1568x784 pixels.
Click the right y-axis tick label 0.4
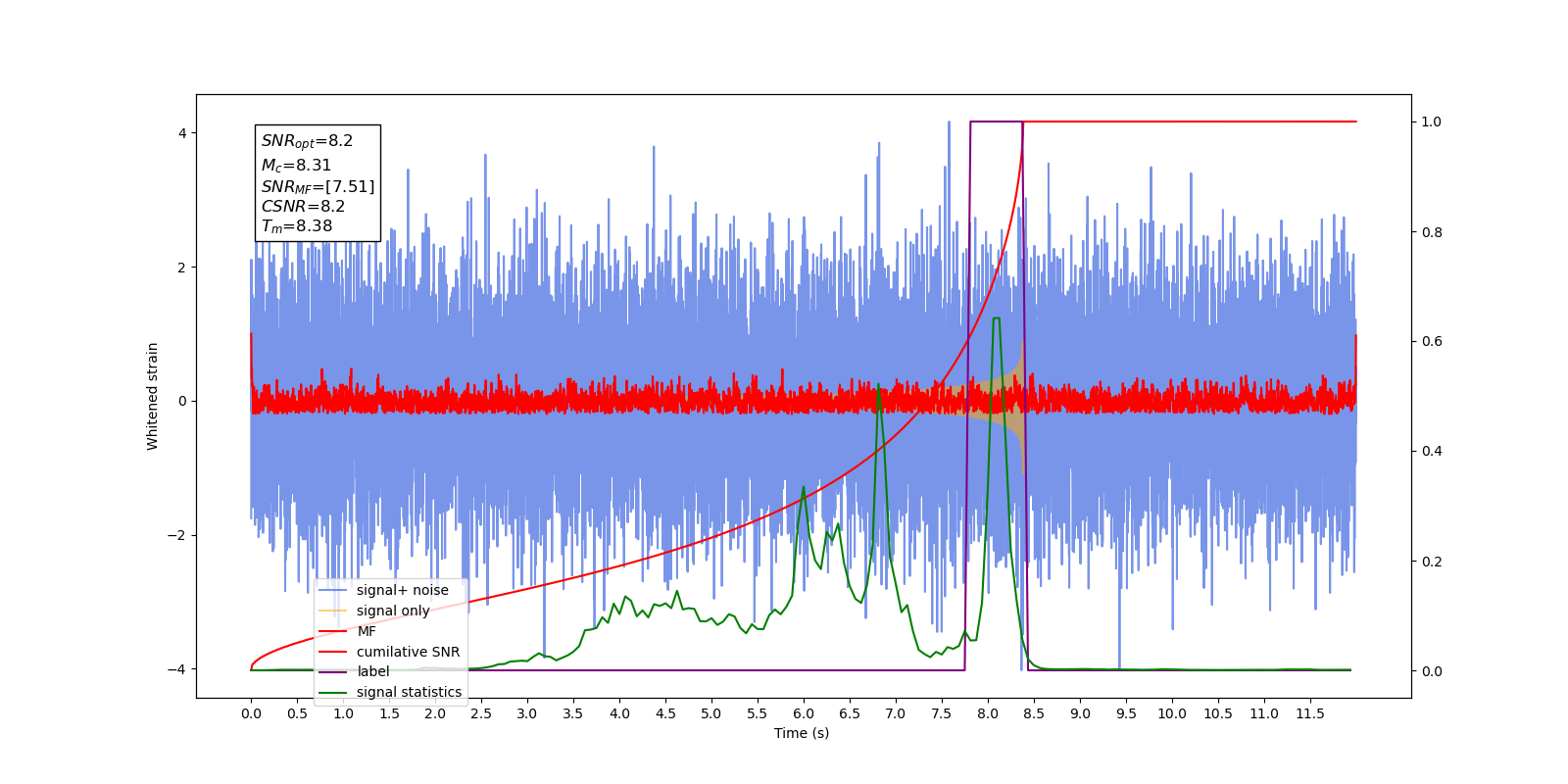pyautogui.click(x=1432, y=451)
